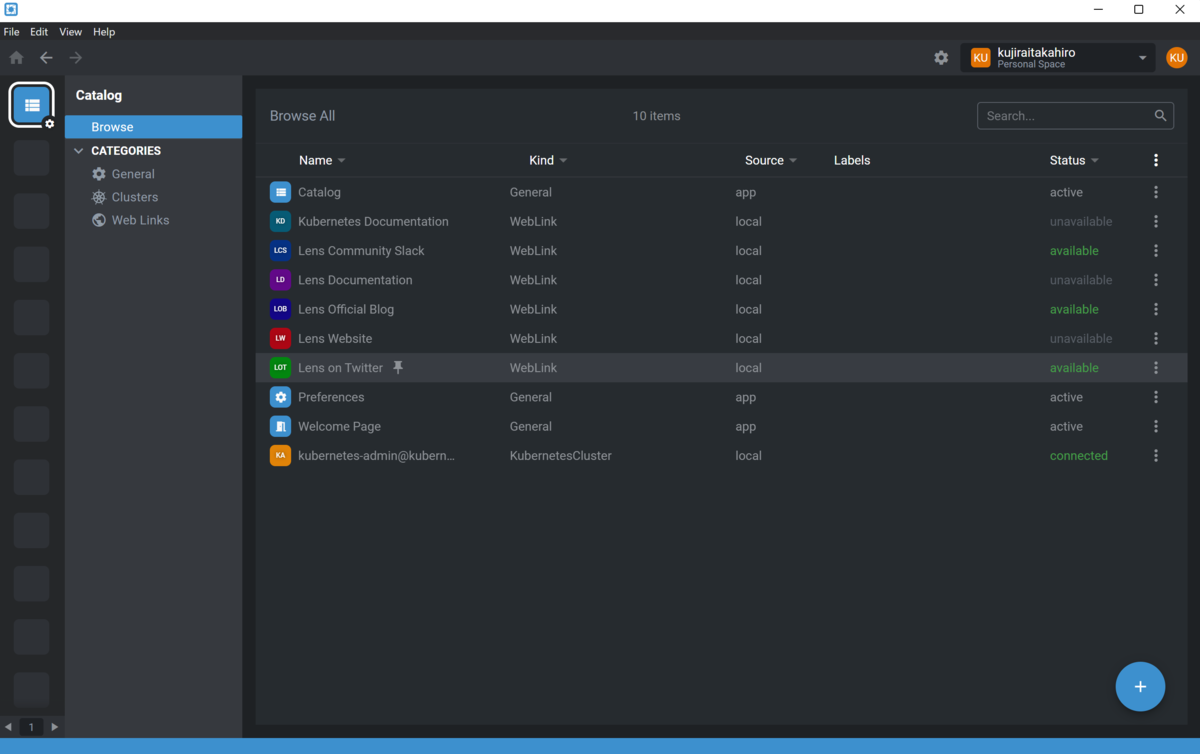Open three-dot menu for kubernetes-admin cluster
Image resolution: width=1200 pixels, height=754 pixels.
[1156, 455]
